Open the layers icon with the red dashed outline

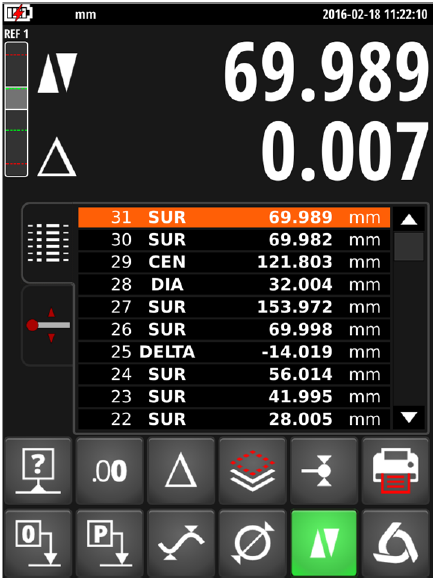point(252,471)
